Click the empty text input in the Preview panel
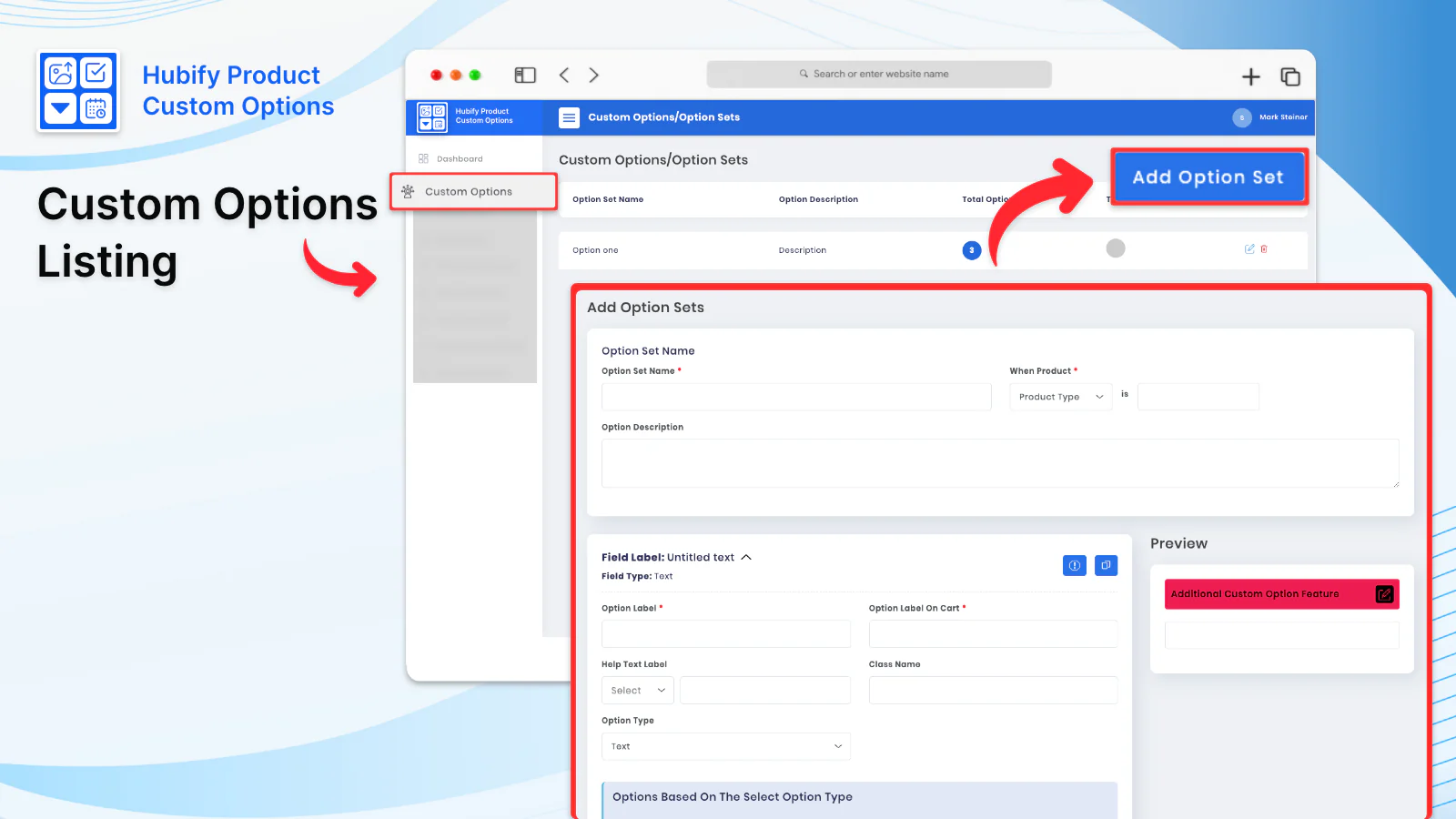The image size is (1456, 819). [1281, 635]
